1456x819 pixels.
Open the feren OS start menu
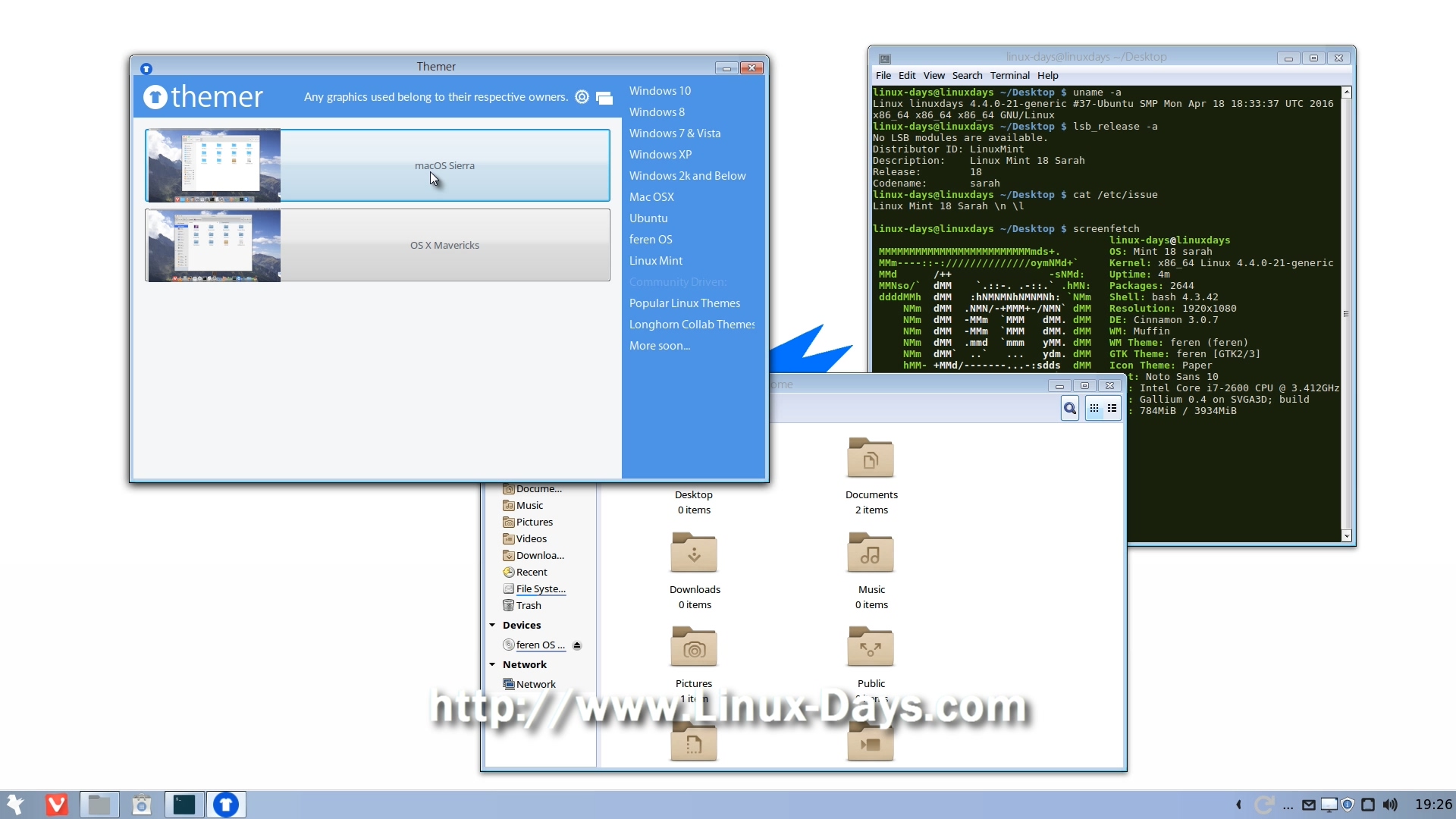(16, 805)
